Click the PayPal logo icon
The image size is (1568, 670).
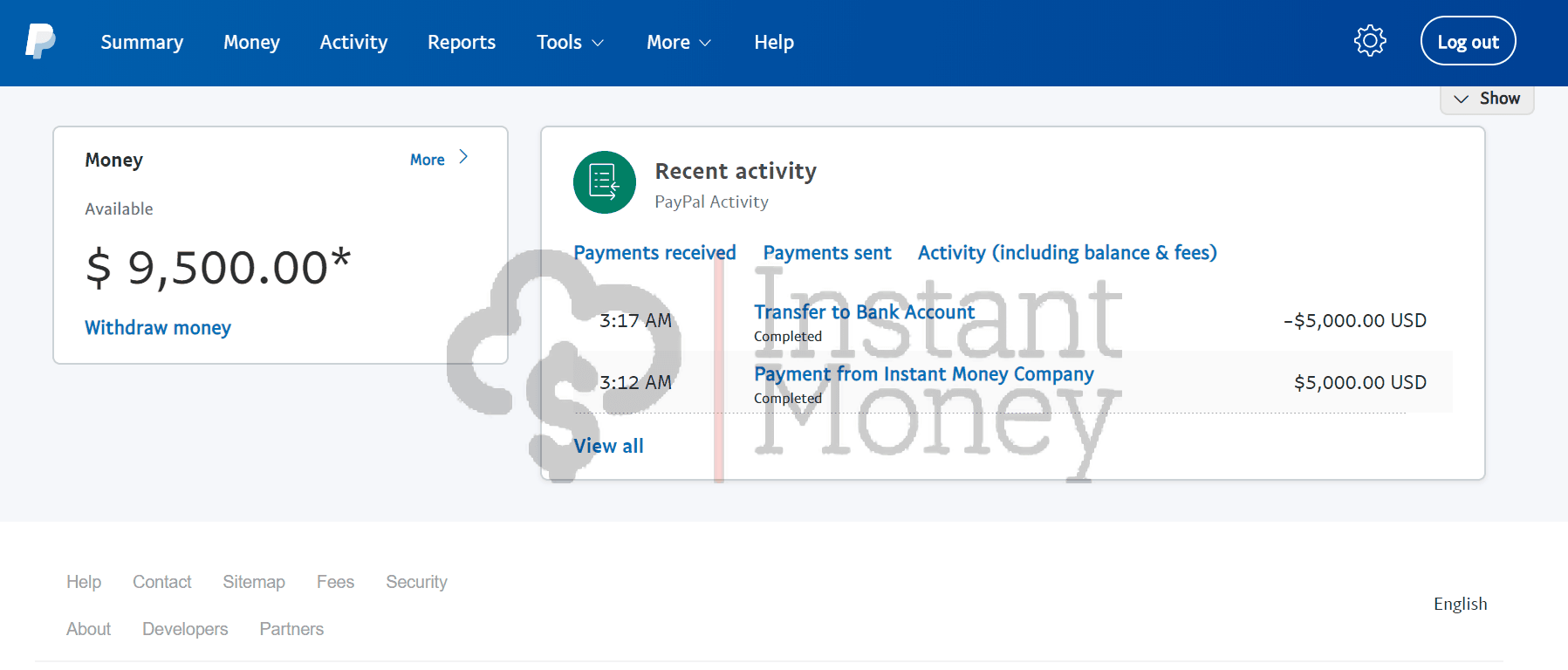click(x=40, y=41)
